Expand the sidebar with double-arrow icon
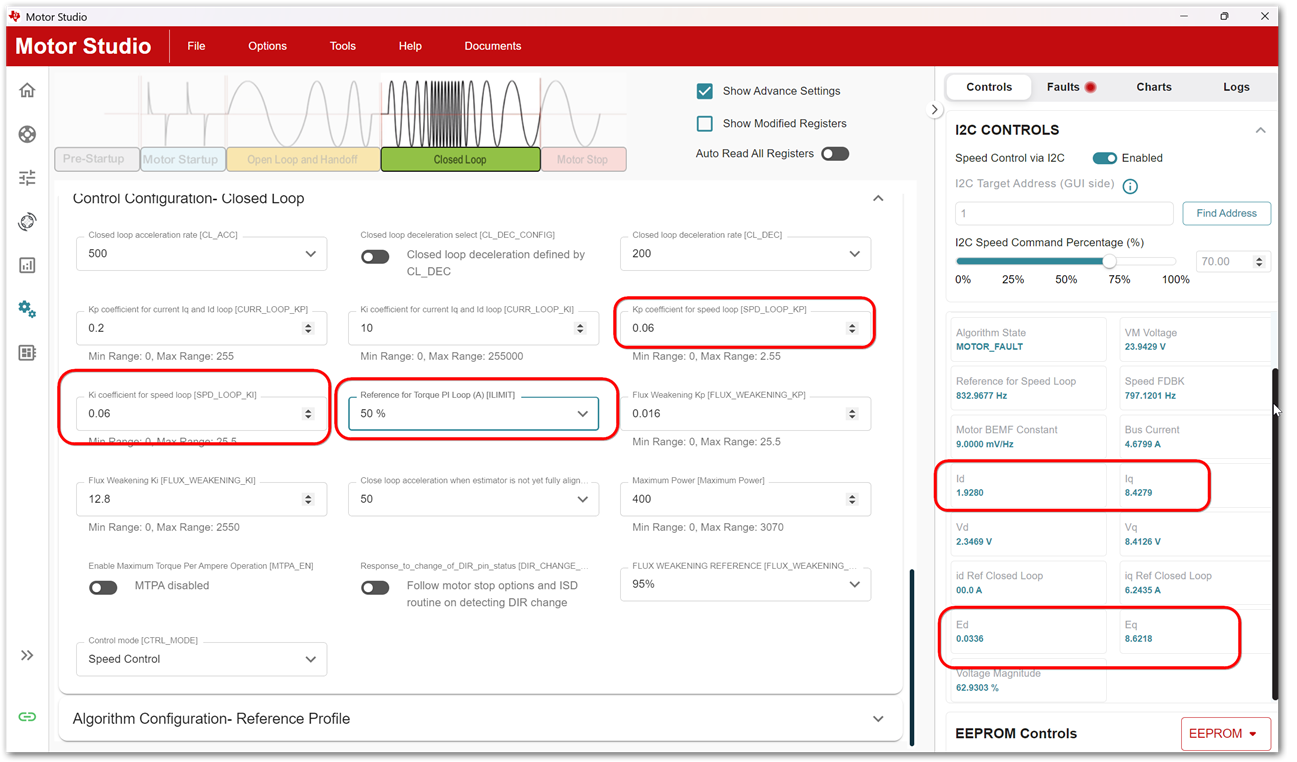This screenshot has width=1297, height=762. tap(27, 656)
